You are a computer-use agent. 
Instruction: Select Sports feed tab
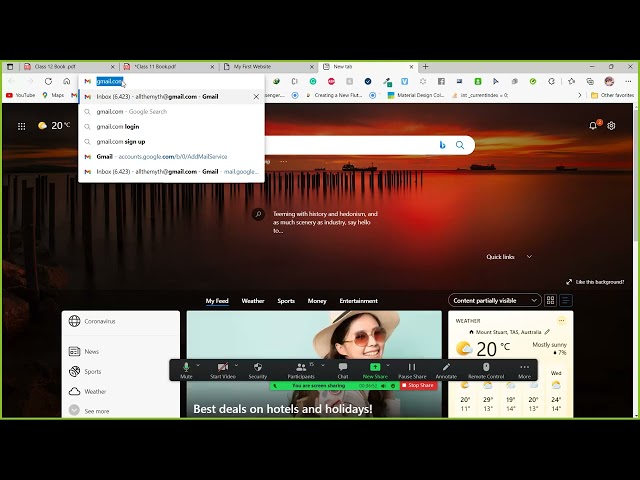pyautogui.click(x=286, y=301)
